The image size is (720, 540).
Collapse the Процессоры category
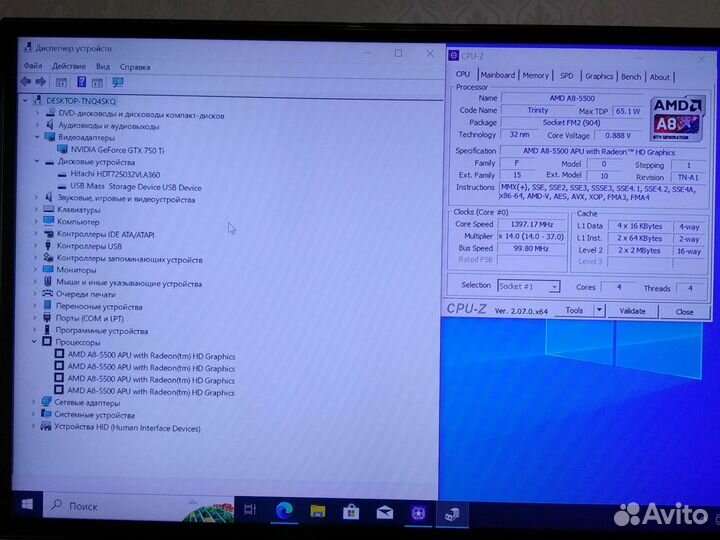click(34, 341)
